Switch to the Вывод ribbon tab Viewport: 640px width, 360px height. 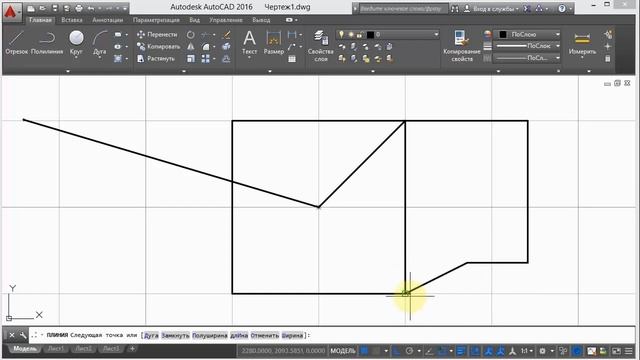click(x=261, y=20)
